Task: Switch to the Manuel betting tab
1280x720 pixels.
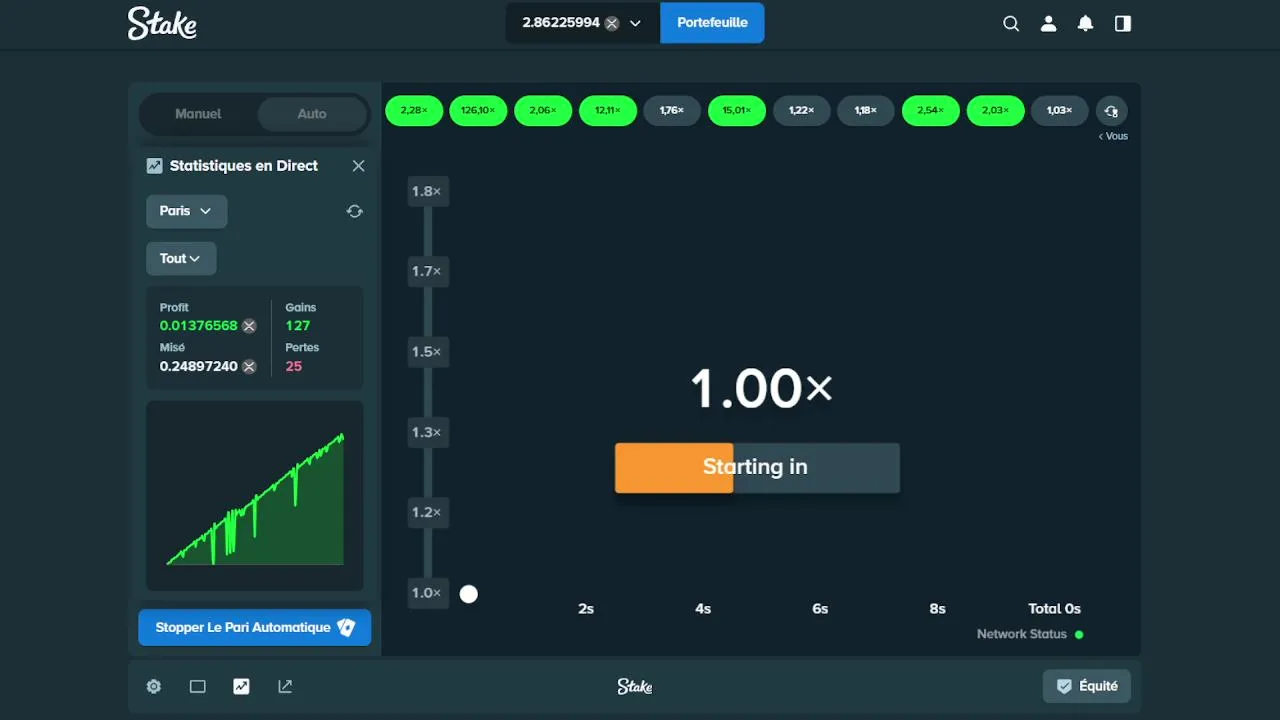Action: coord(198,114)
